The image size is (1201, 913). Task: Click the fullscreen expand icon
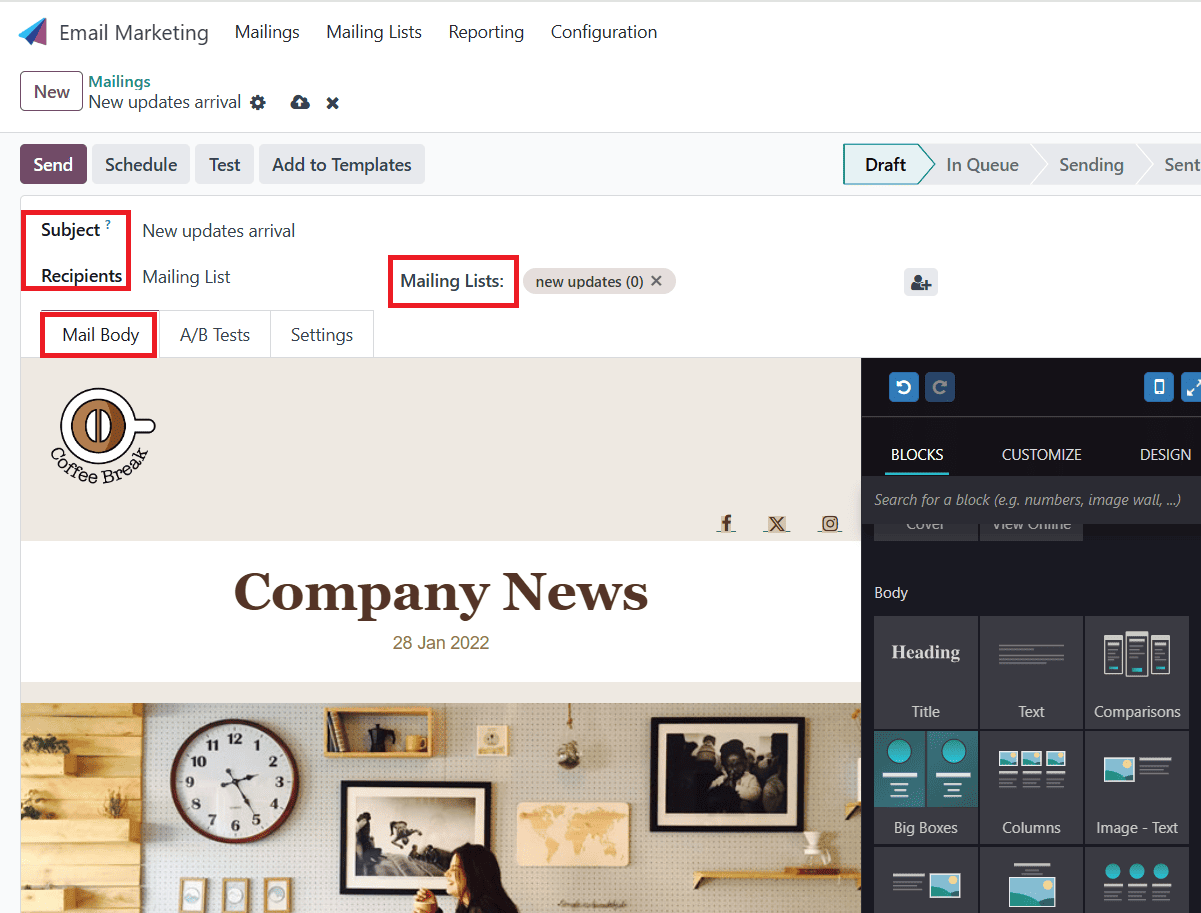pos(1191,387)
